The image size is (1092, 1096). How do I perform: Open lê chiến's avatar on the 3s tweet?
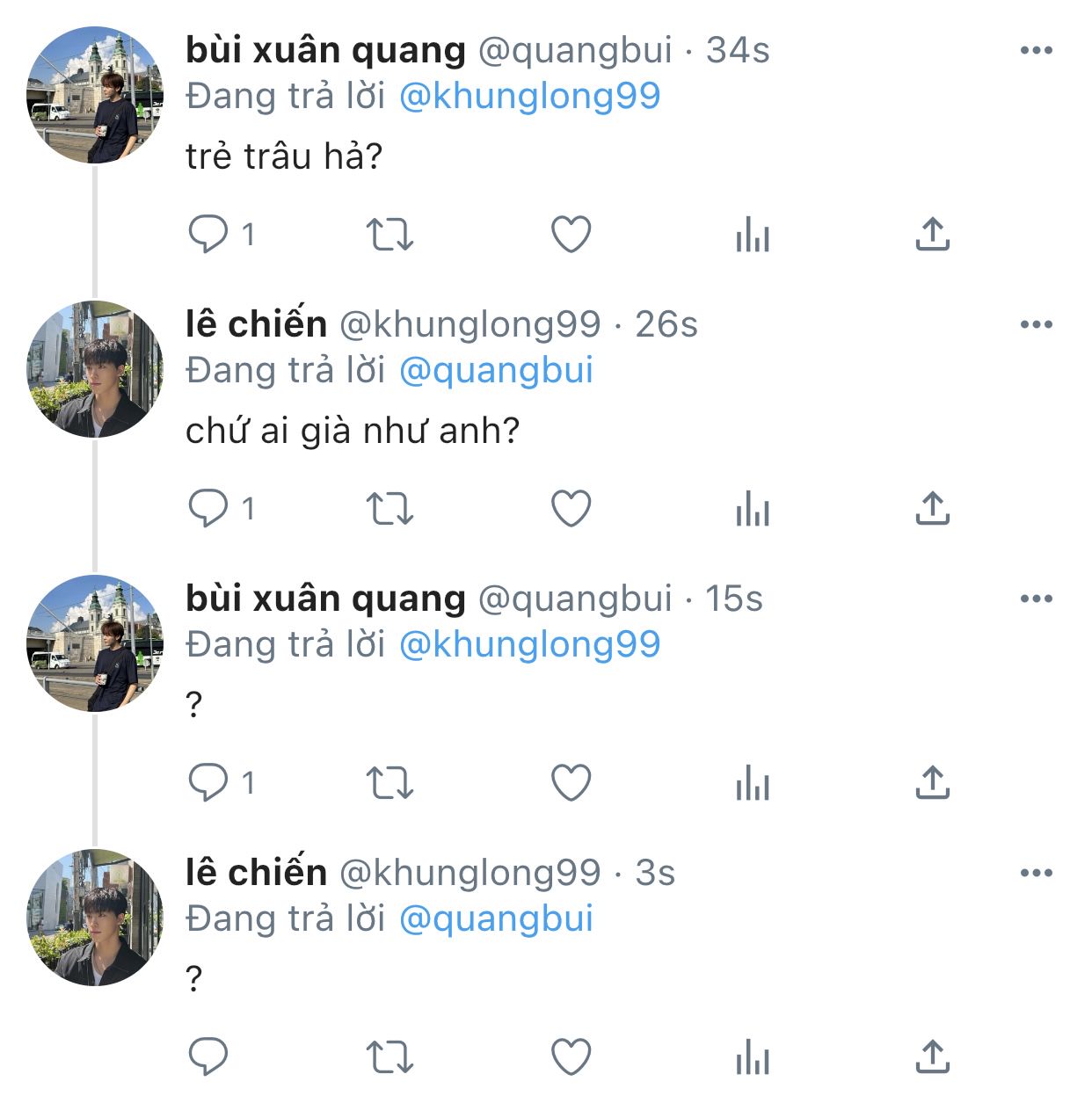point(95,918)
